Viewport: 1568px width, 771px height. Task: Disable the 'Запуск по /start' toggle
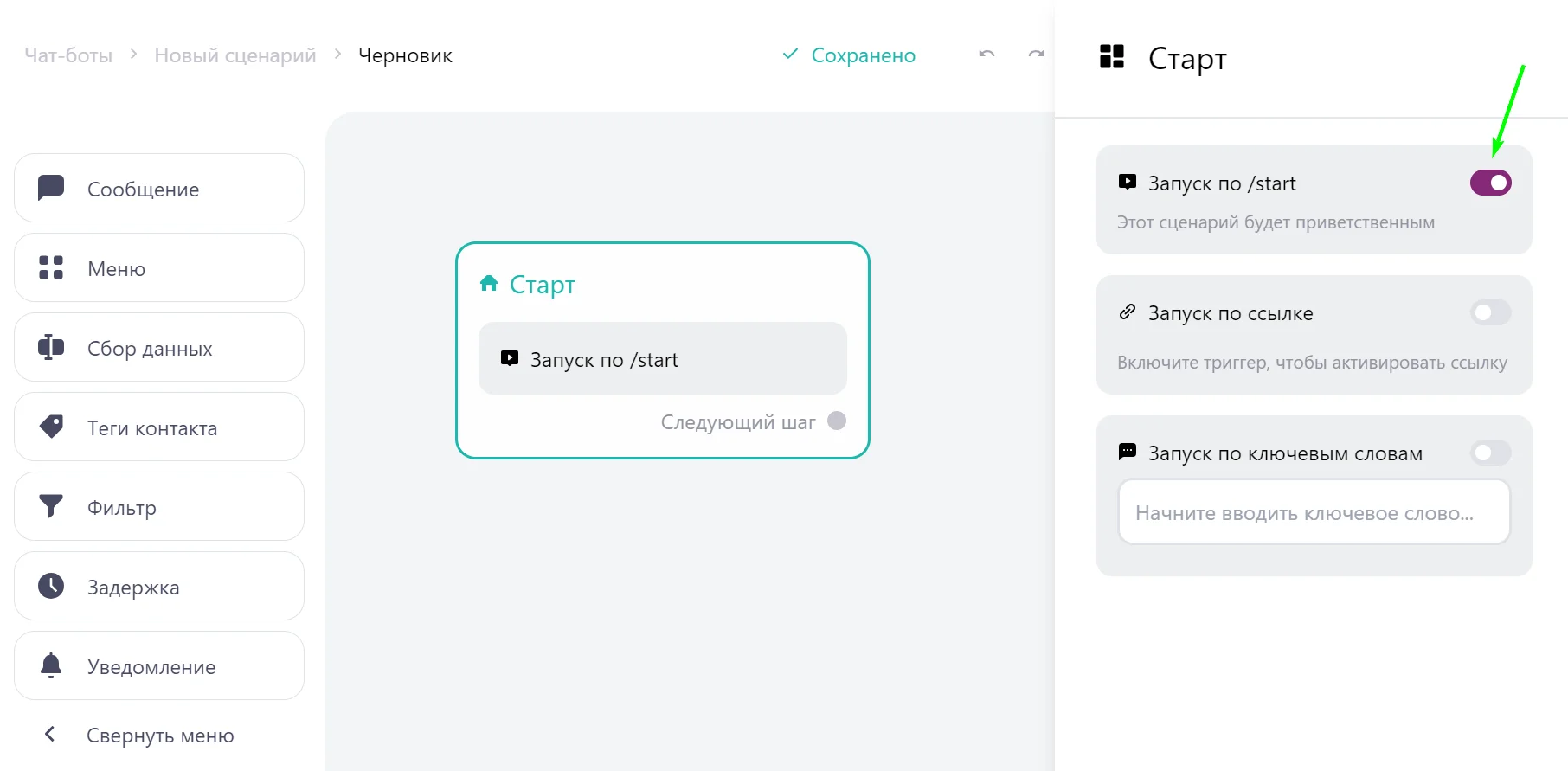pos(1490,183)
